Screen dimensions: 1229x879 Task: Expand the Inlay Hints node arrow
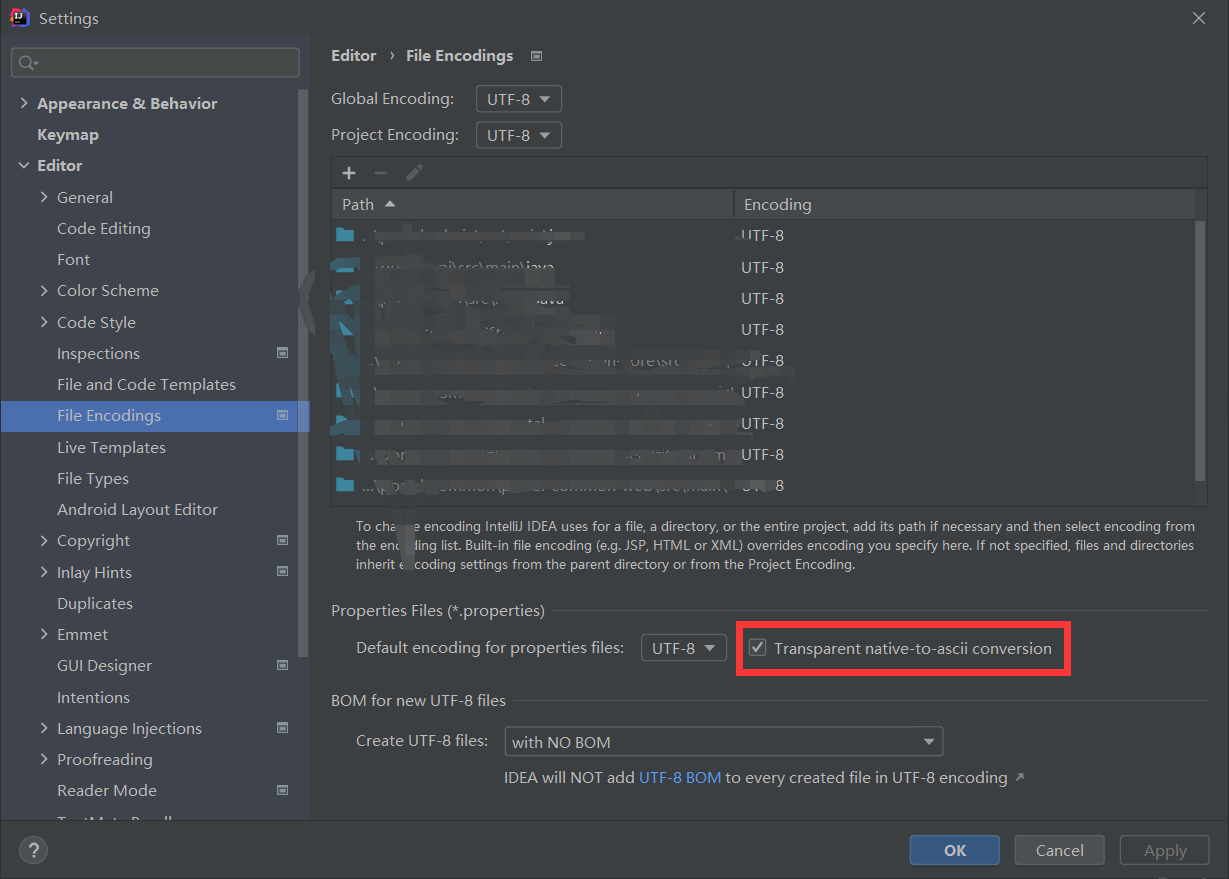[x=44, y=572]
